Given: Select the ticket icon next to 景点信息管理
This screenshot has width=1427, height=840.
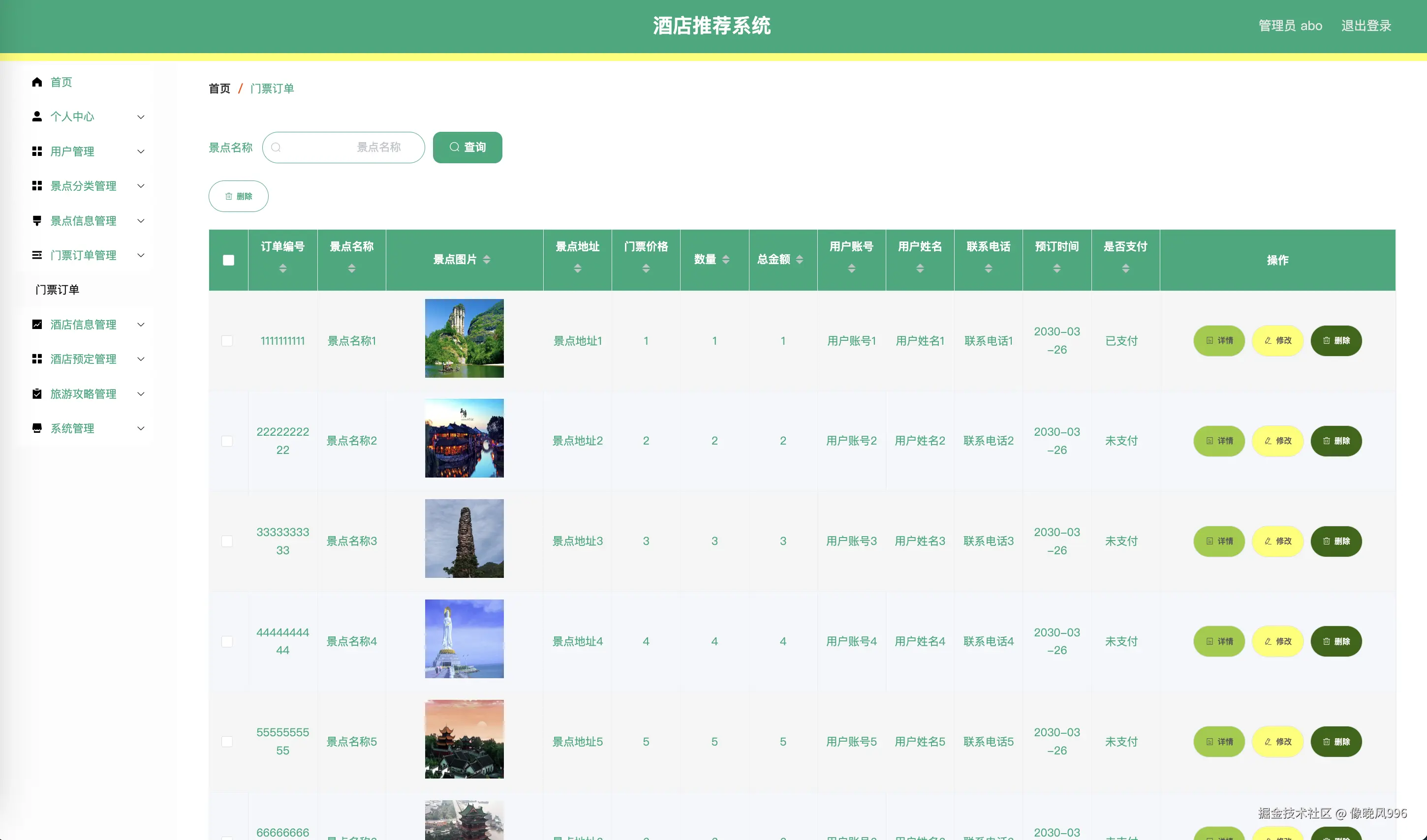Looking at the screenshot, I should [x=37, y=221].
